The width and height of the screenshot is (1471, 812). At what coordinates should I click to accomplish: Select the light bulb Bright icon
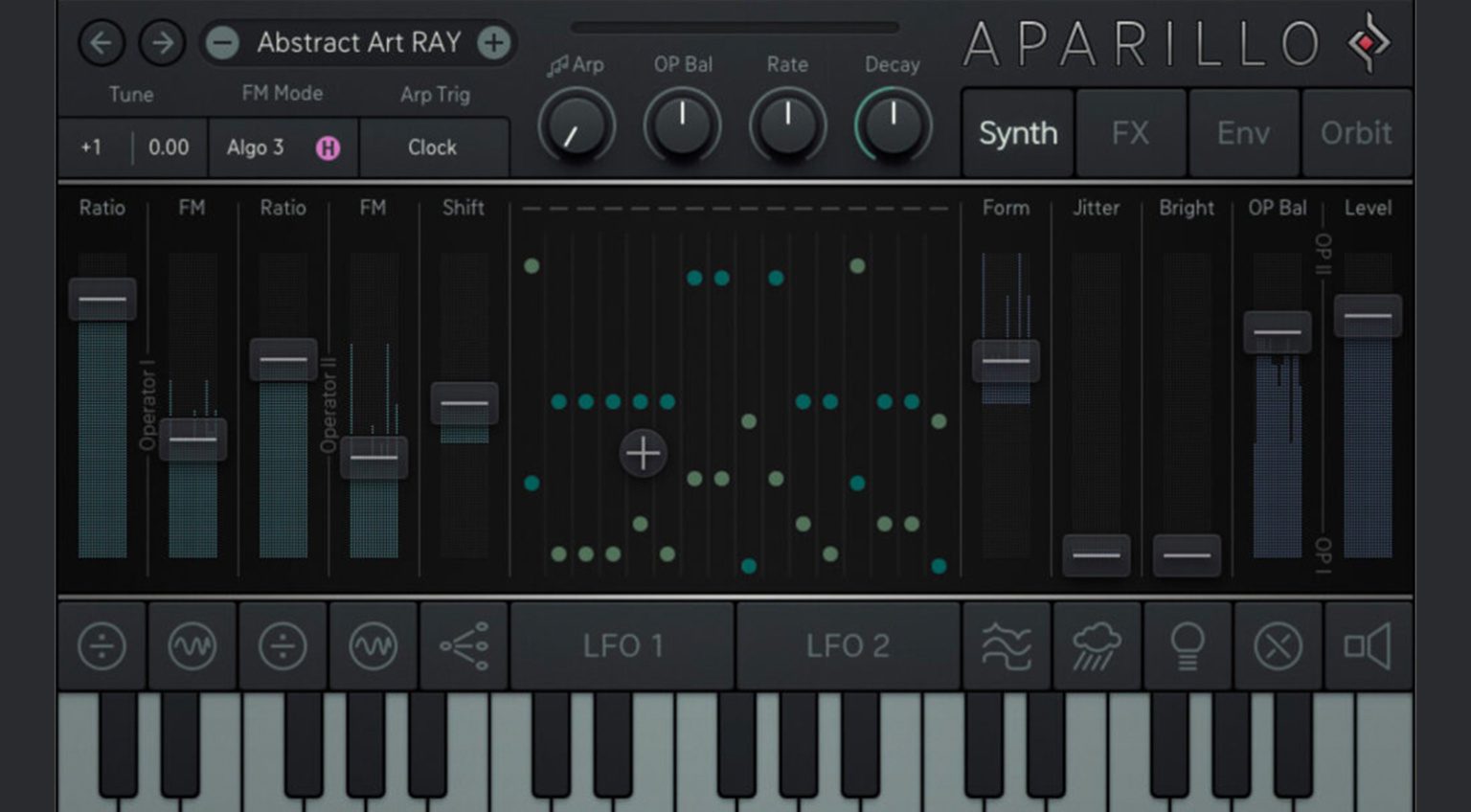(x=1188, y=646)
